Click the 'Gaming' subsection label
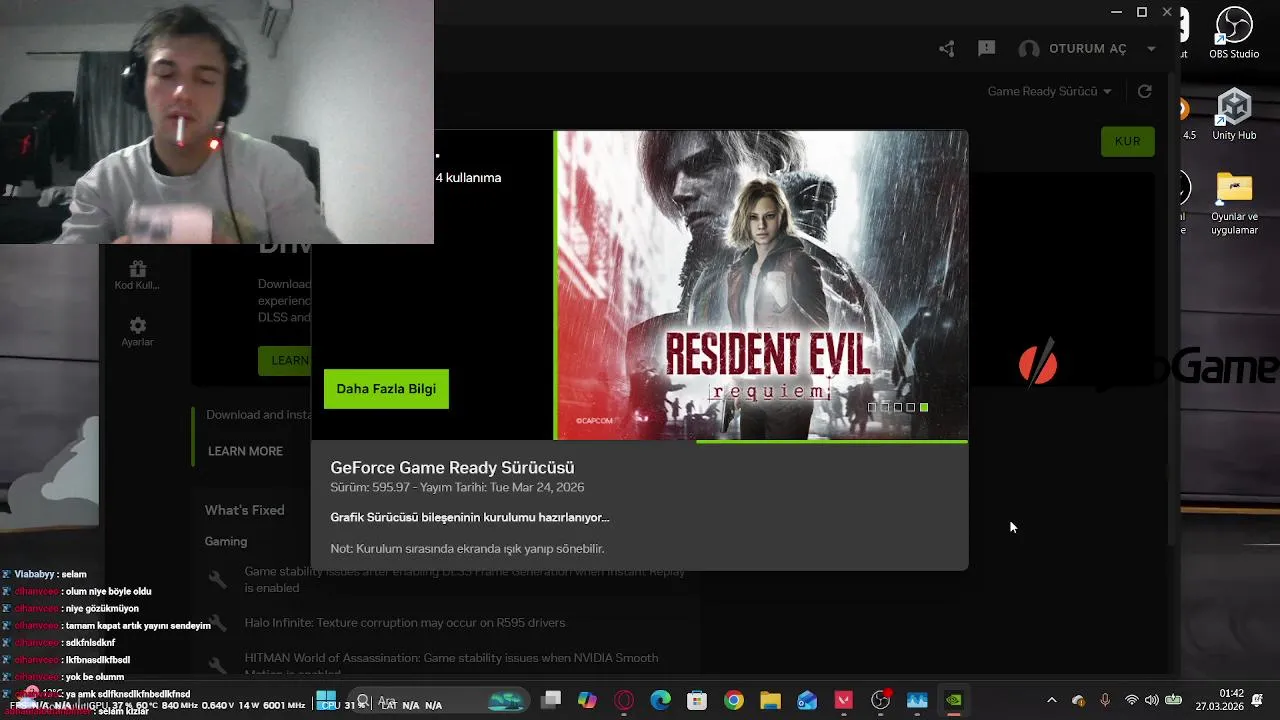This screenshot has width=1280, height=720. point(226,541)
